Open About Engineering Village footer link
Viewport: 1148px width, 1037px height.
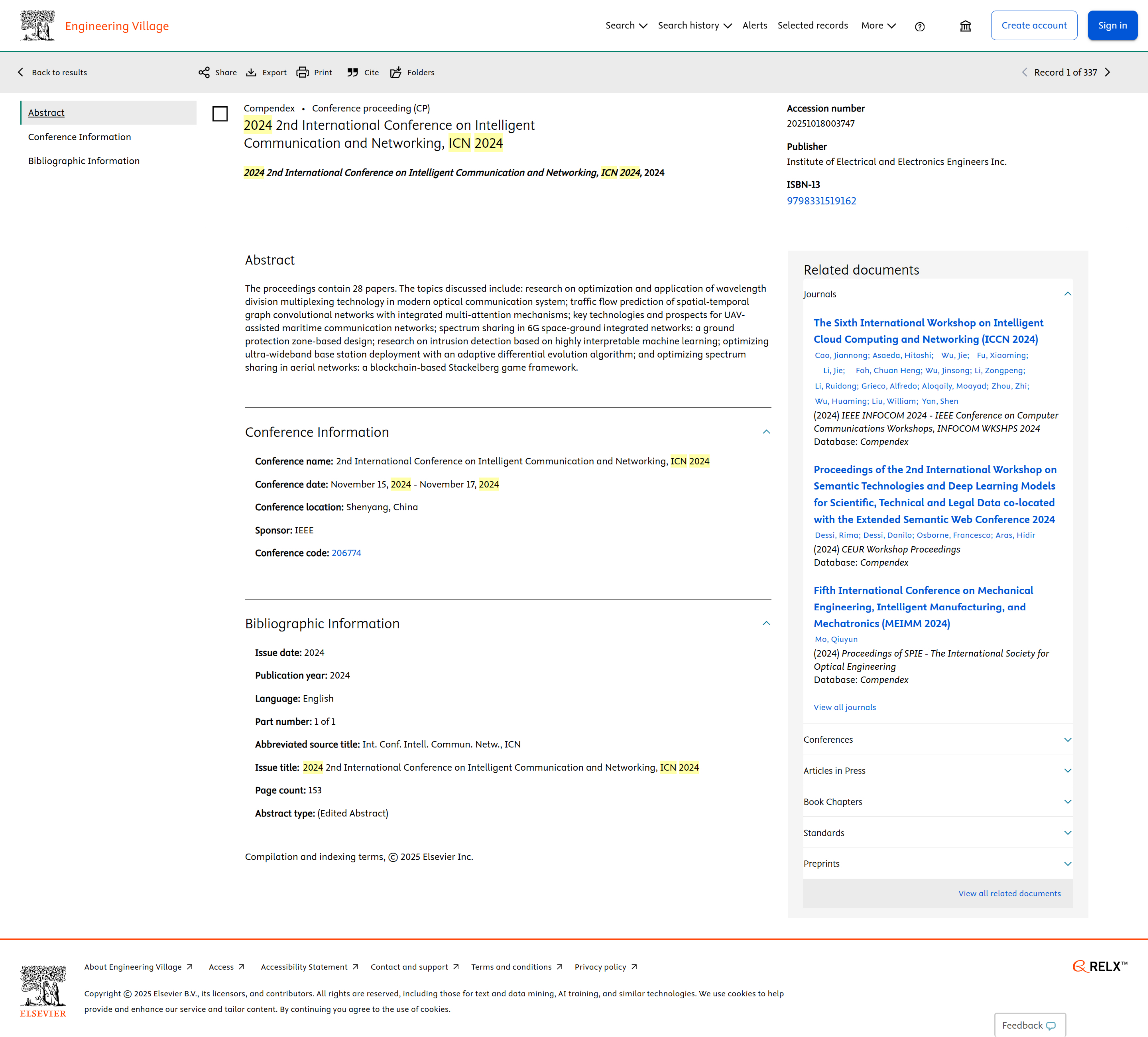[138, 967]
